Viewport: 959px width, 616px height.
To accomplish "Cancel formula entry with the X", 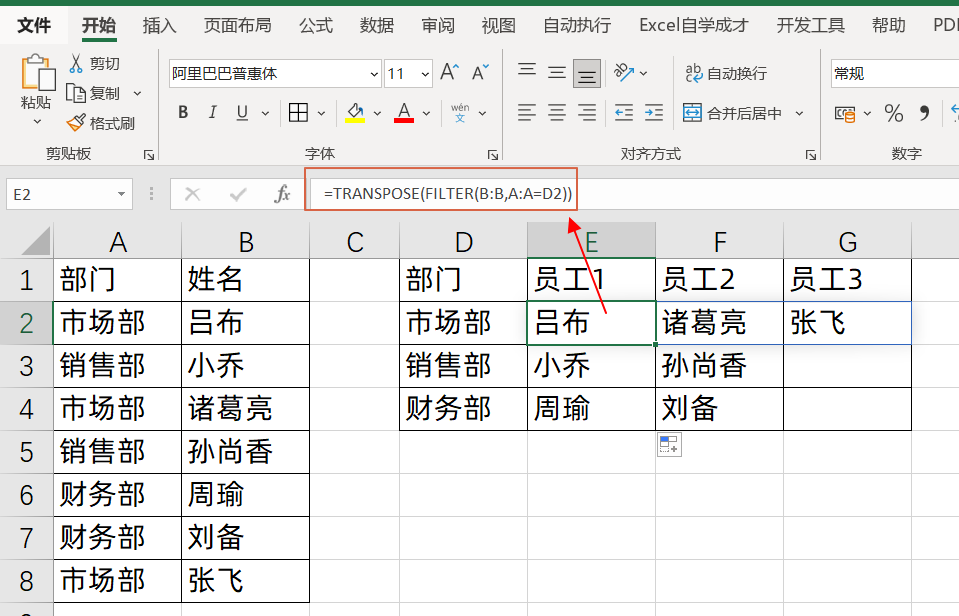I will [193, 195].
